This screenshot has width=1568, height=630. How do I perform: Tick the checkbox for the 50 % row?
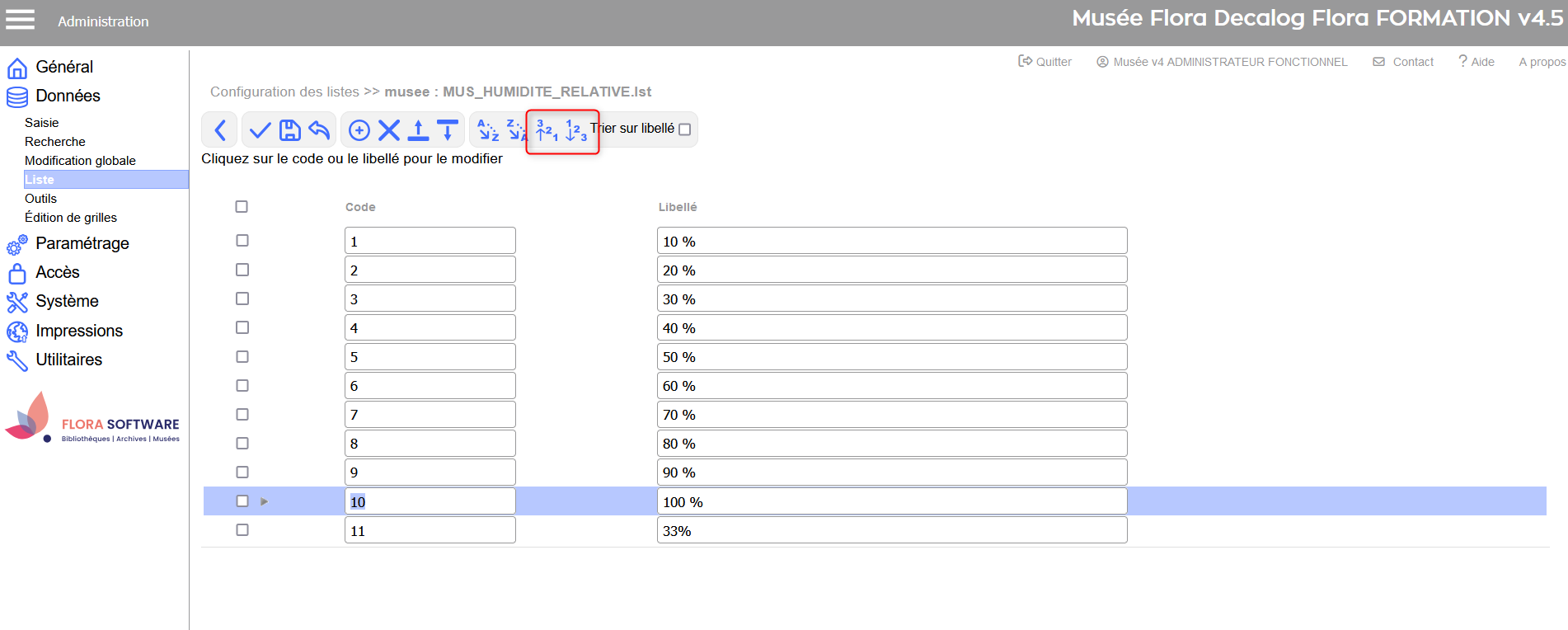click(x=242, y=356)
